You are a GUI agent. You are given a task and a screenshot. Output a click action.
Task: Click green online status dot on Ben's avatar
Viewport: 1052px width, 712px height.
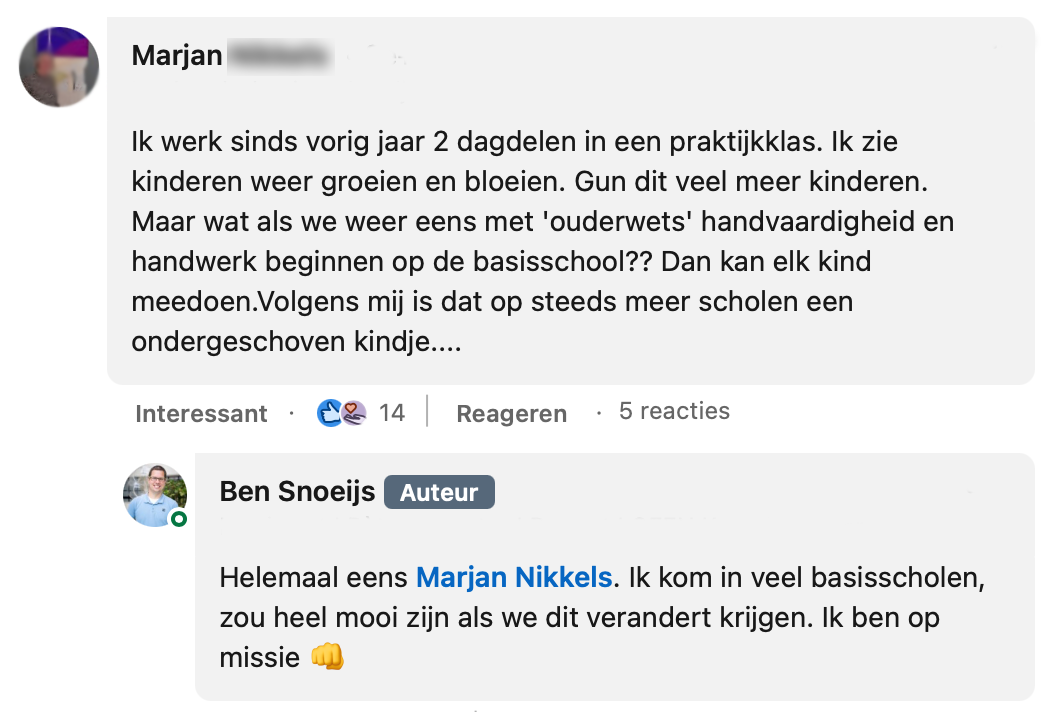pyautogui.click(x=178, y=519)
